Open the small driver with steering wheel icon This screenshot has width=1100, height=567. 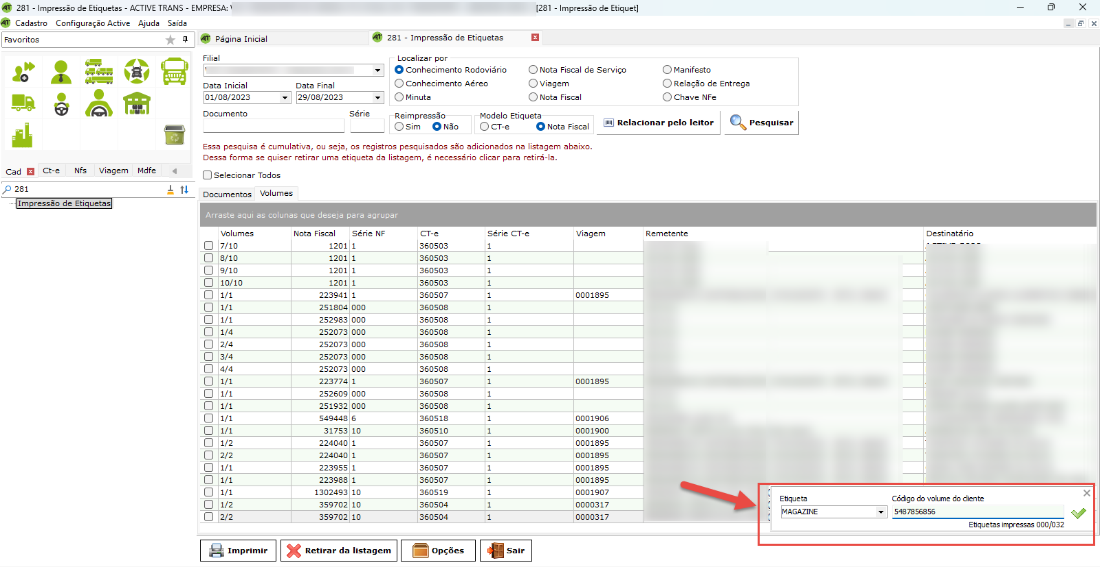[x=61, y=104]
